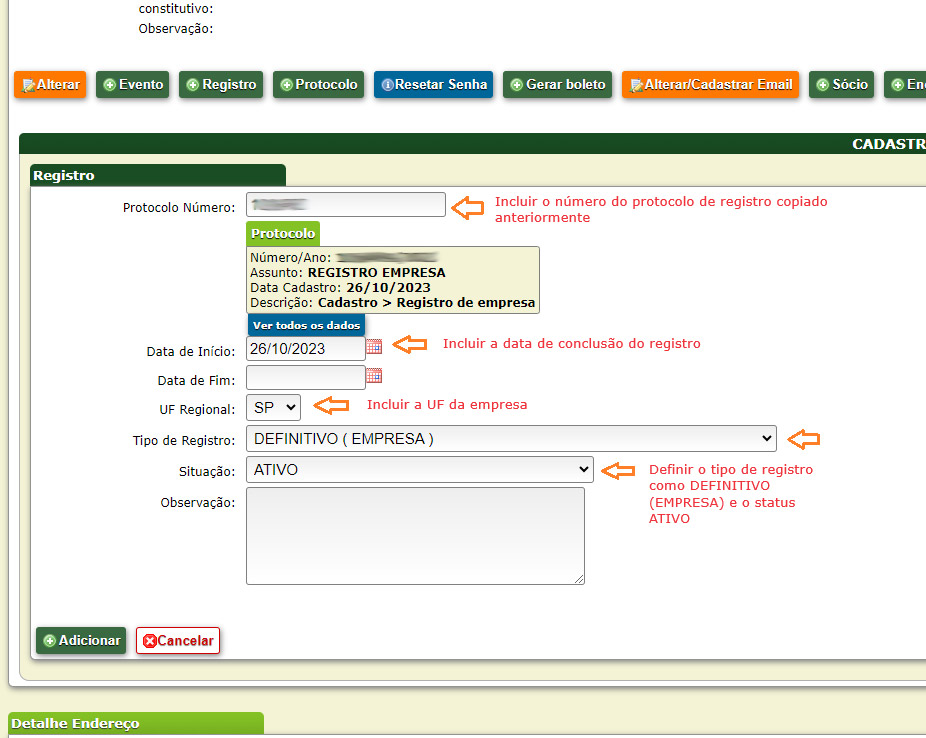
Task: Click the Sócio plus button
Action: click(841, 85)
